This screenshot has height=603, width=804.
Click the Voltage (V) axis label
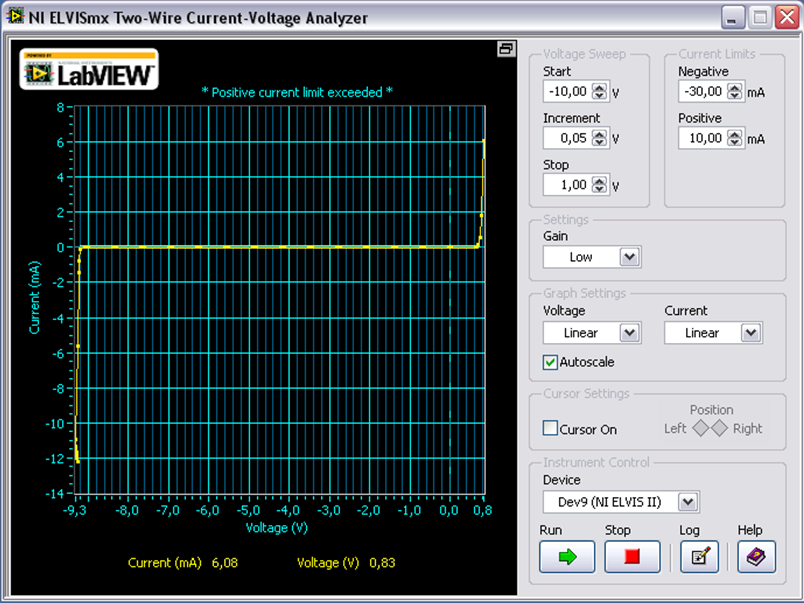pyautogui.click(x=276, y=528)
